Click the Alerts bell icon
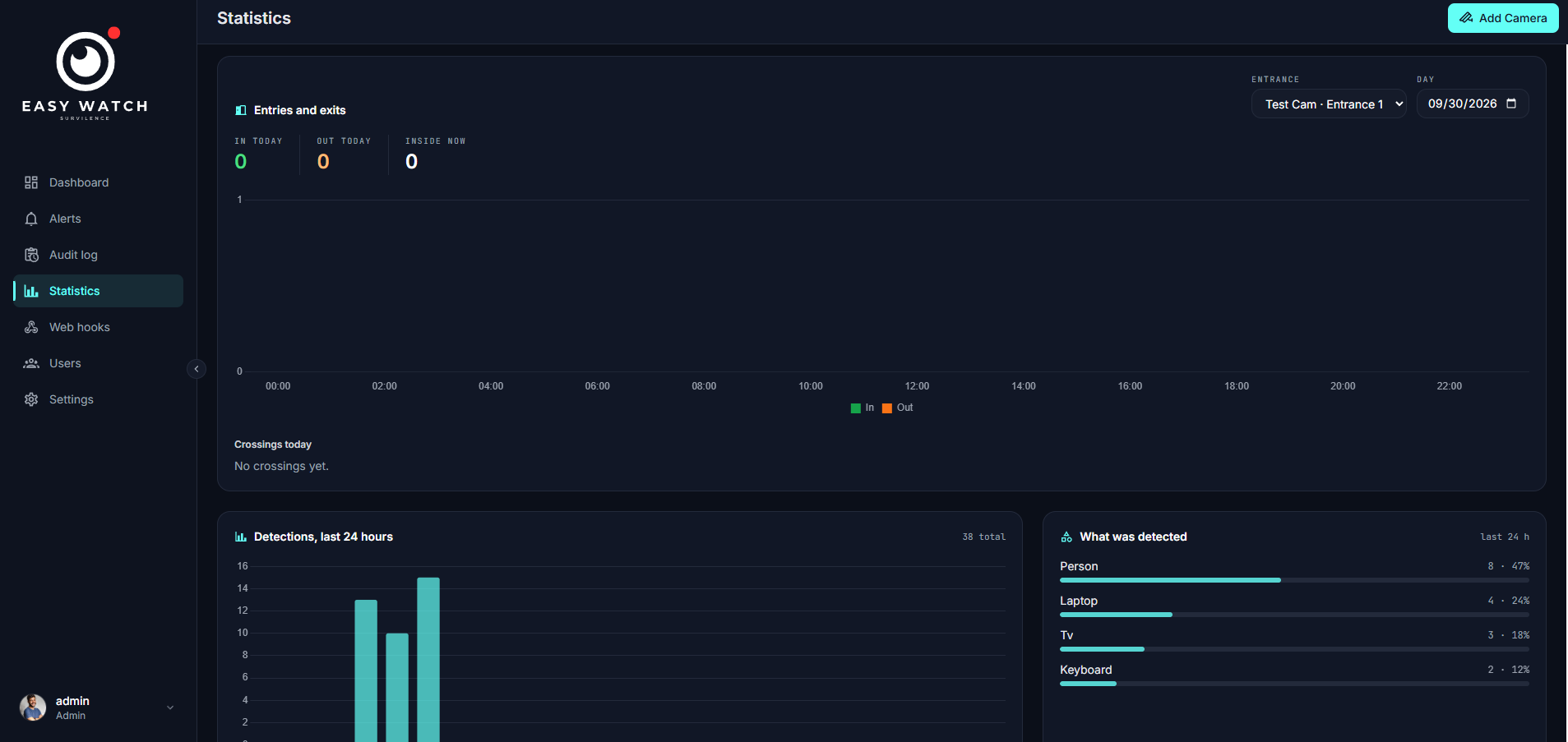Screen dimensions: 1568x742 coord(31,219)
